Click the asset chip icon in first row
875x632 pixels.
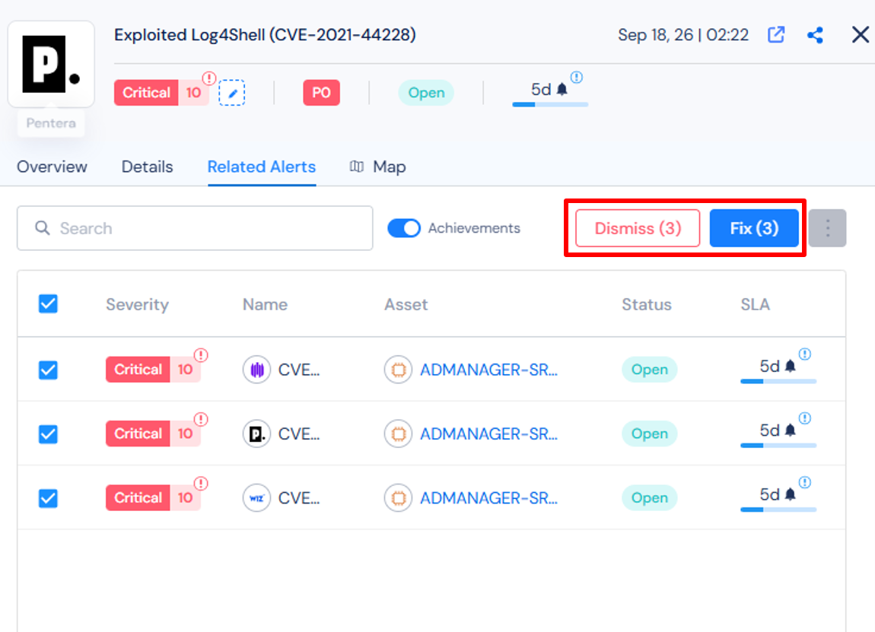tap(398, 369)
